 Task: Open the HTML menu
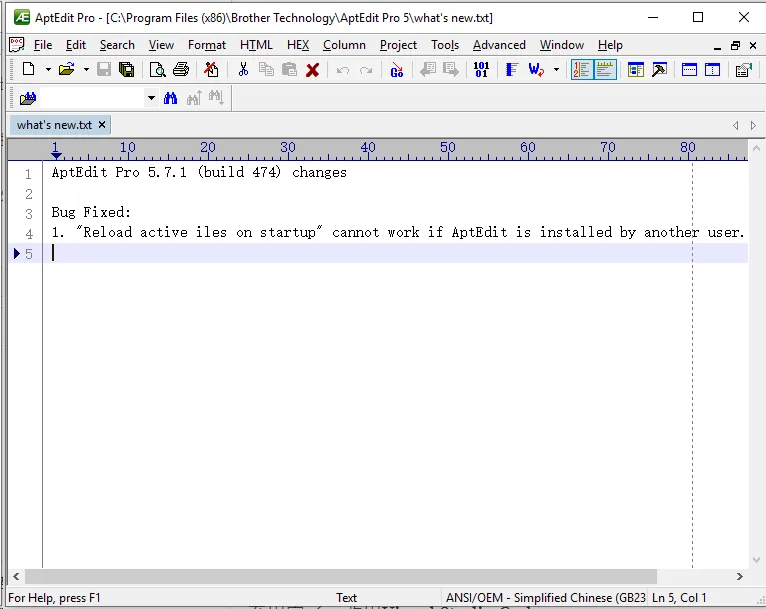[256, 45]
